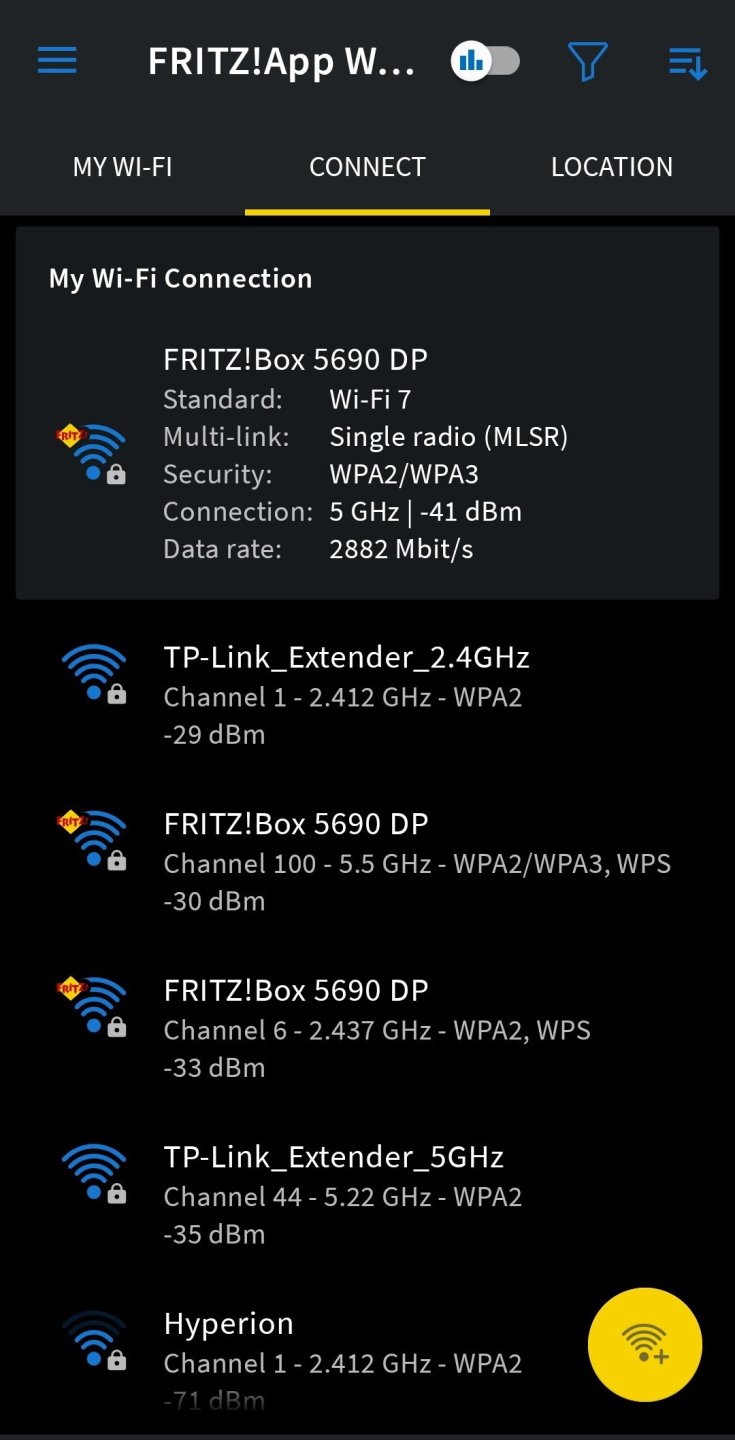Tap the TP-Link_Extender_2.4GHz signal icon
Image resolution: width=735 pixels, height=1440 pixels.
pyautogui.click(x=94, y=674)
